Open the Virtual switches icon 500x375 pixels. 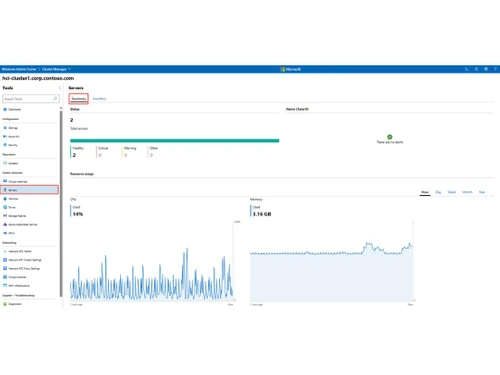(x=5, y=277)
